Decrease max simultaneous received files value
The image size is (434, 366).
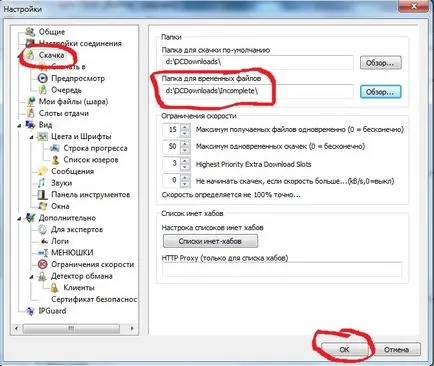(185, 133)
